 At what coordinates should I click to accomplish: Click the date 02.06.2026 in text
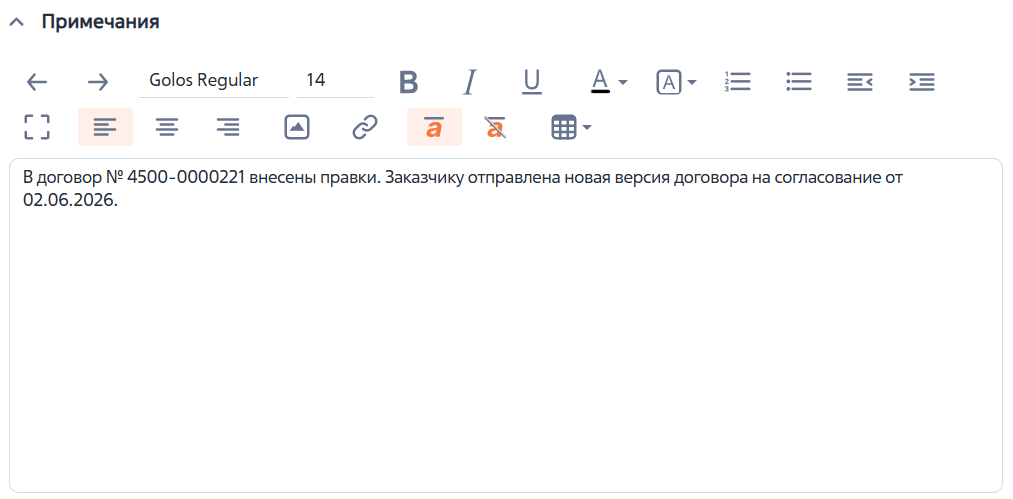pyautogui.click(x=70, y=201)
